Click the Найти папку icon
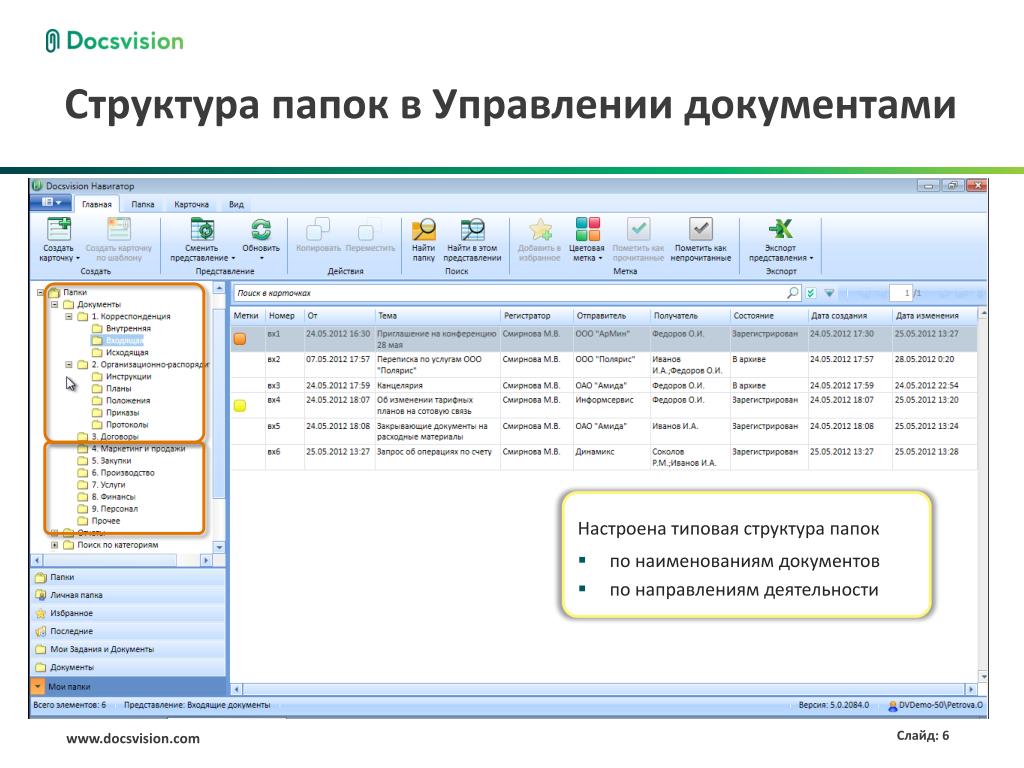The width and height of the screenshot is (1024, 768). click(x=424, y=229)
